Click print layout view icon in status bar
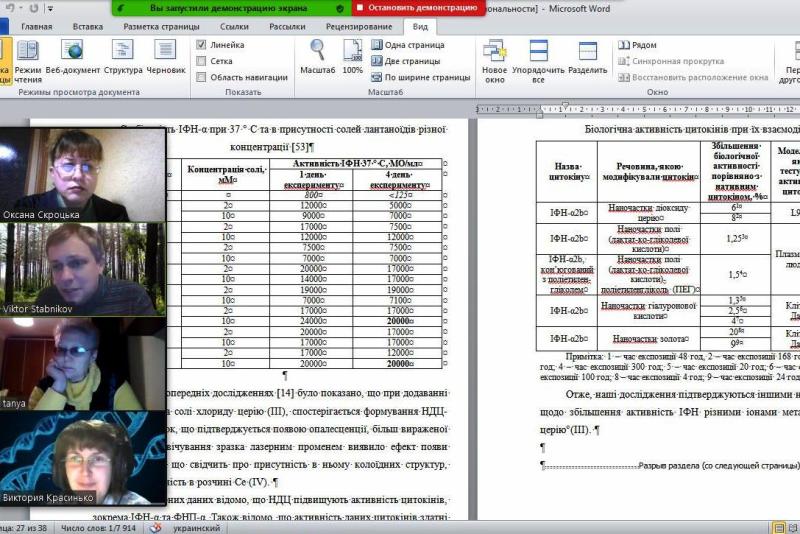Image resolution: width=800 pixels, height=534 pixels. click(x=779, y=528)
